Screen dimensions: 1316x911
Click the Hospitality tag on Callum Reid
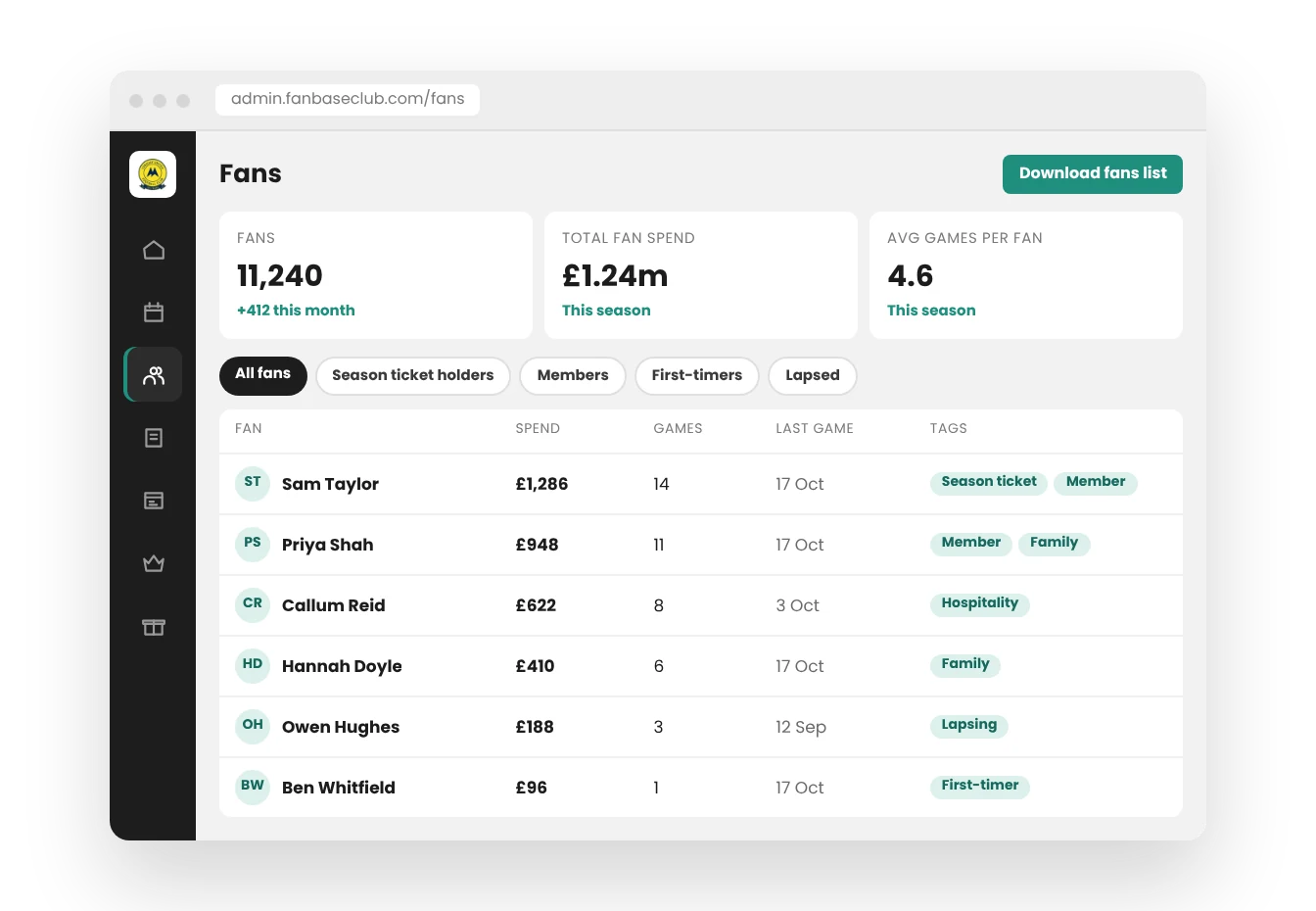click(980, 603)
